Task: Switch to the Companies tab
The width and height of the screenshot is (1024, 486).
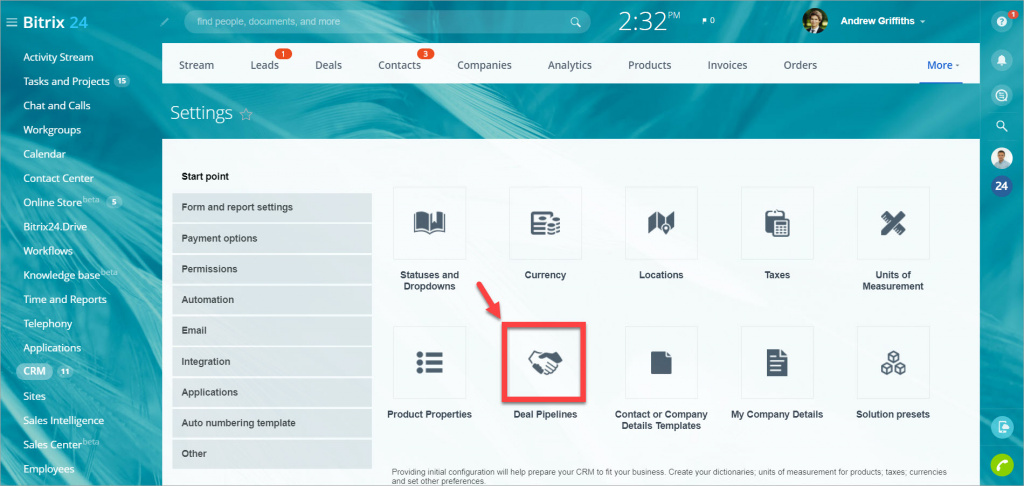Action: click(484, 65)
